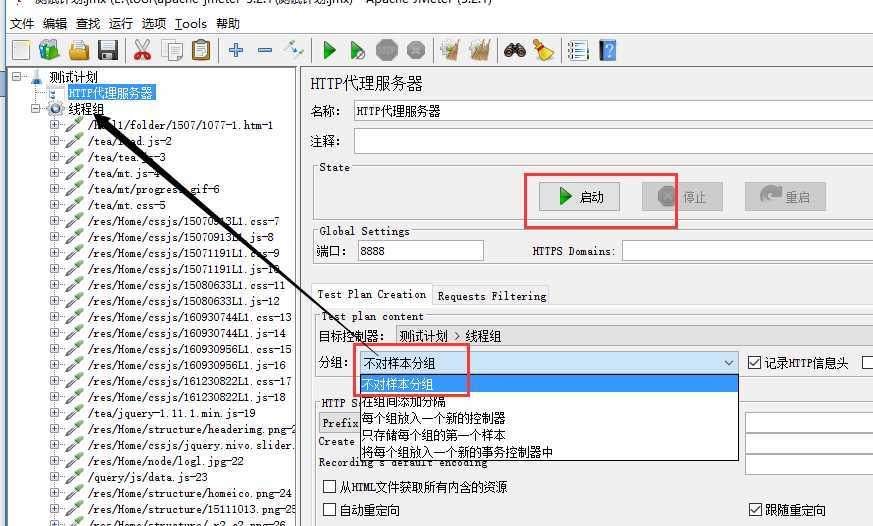Click the 线程组 gear icon in tree
Image resolution: width=873 pixels, height=526 pixels.
56,109
